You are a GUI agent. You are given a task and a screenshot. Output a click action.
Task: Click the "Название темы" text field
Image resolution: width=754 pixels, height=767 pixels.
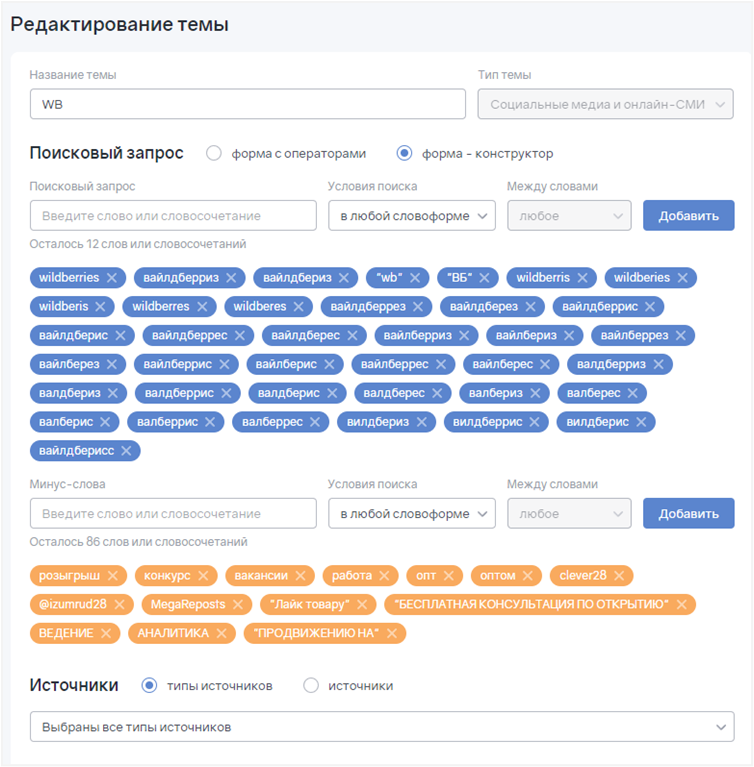[x=247, y=105]
